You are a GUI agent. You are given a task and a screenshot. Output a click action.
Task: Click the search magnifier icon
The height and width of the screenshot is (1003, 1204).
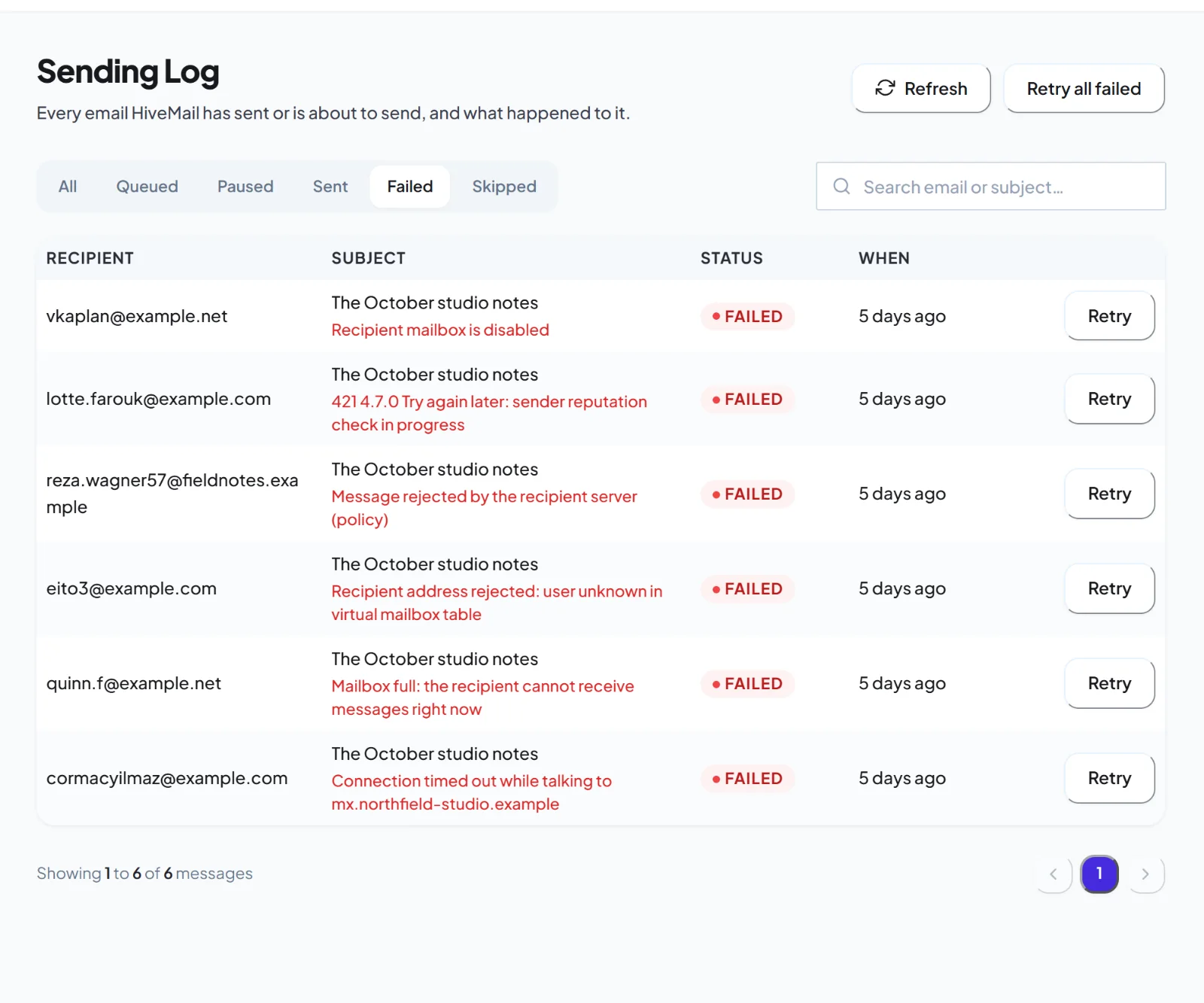tap(841, 187)
